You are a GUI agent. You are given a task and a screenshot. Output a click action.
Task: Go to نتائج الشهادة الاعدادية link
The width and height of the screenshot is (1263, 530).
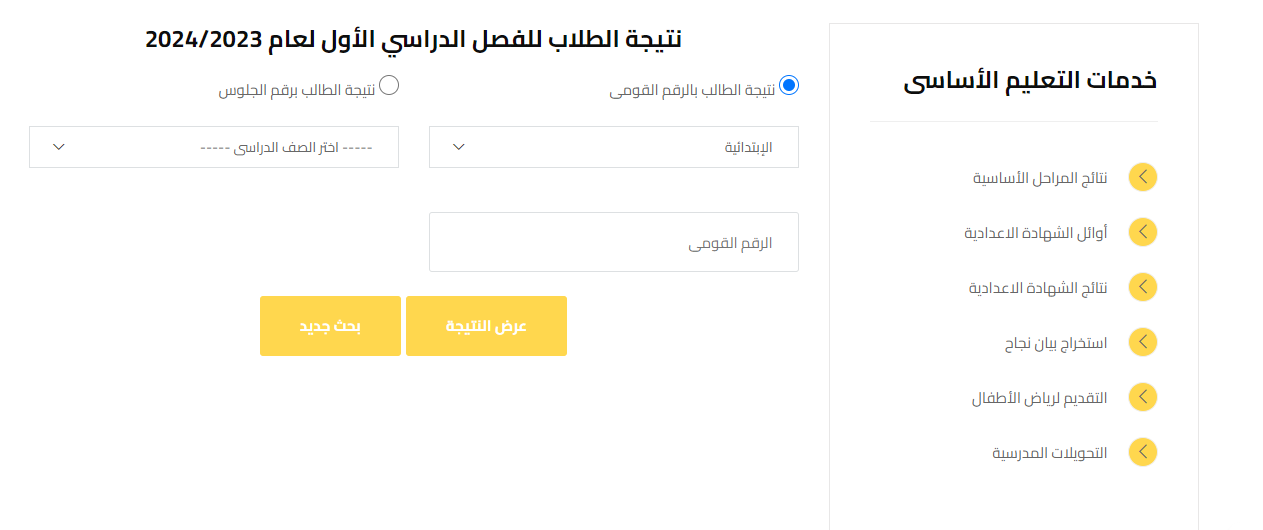(x=1037, y=288)
